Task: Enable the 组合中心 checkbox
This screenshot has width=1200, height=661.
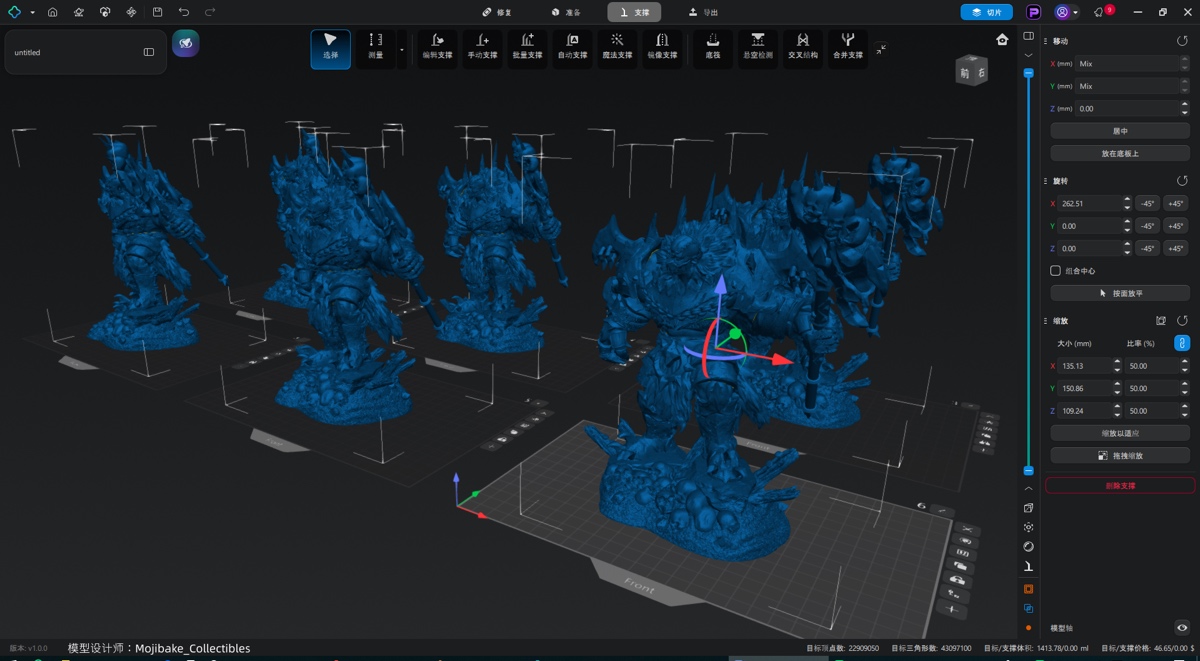Action: 1055,271
